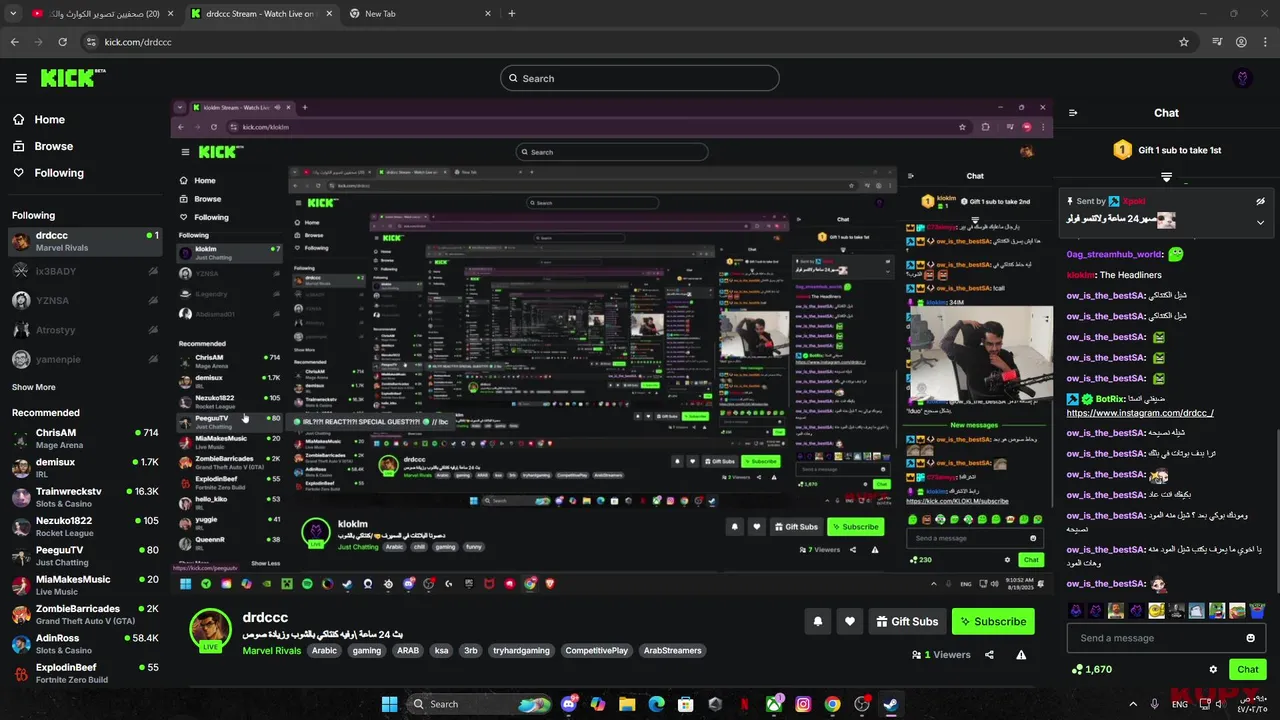
Task: Select the ArabStreamers tag
Action: pos(672,650)
